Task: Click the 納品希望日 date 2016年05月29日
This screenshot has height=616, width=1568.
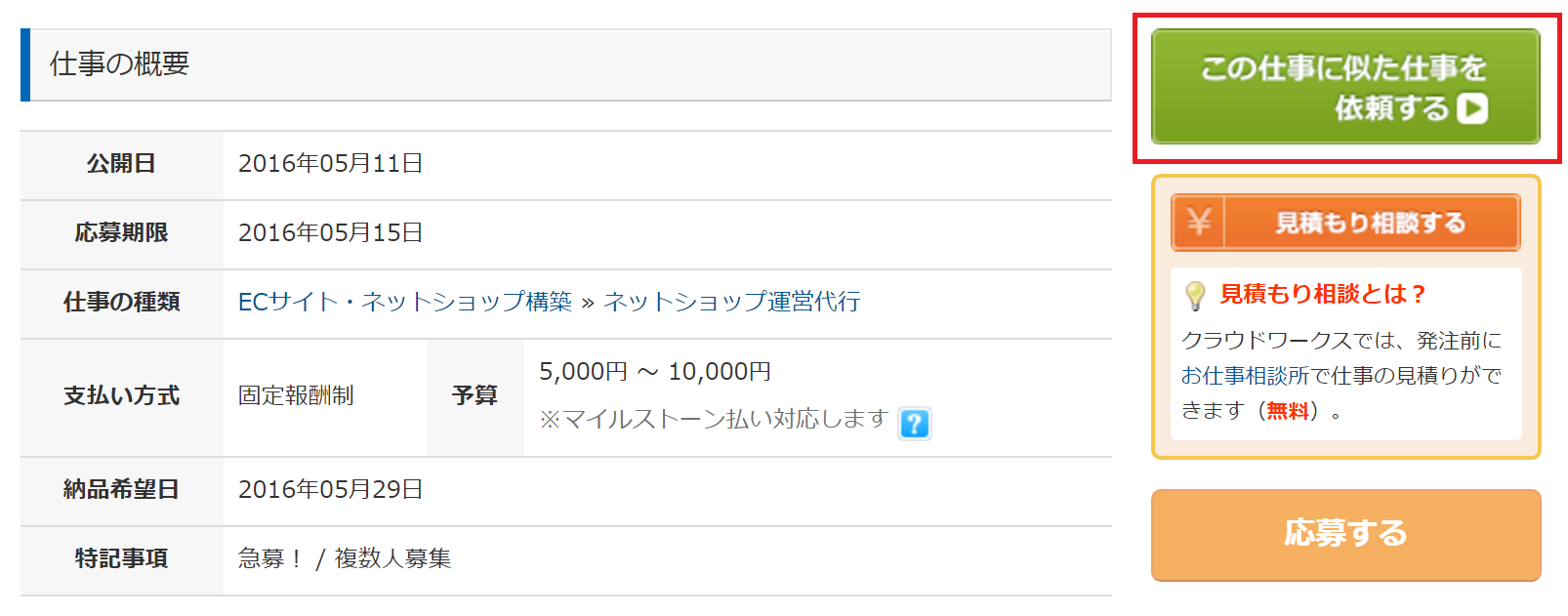Action: 331,489
